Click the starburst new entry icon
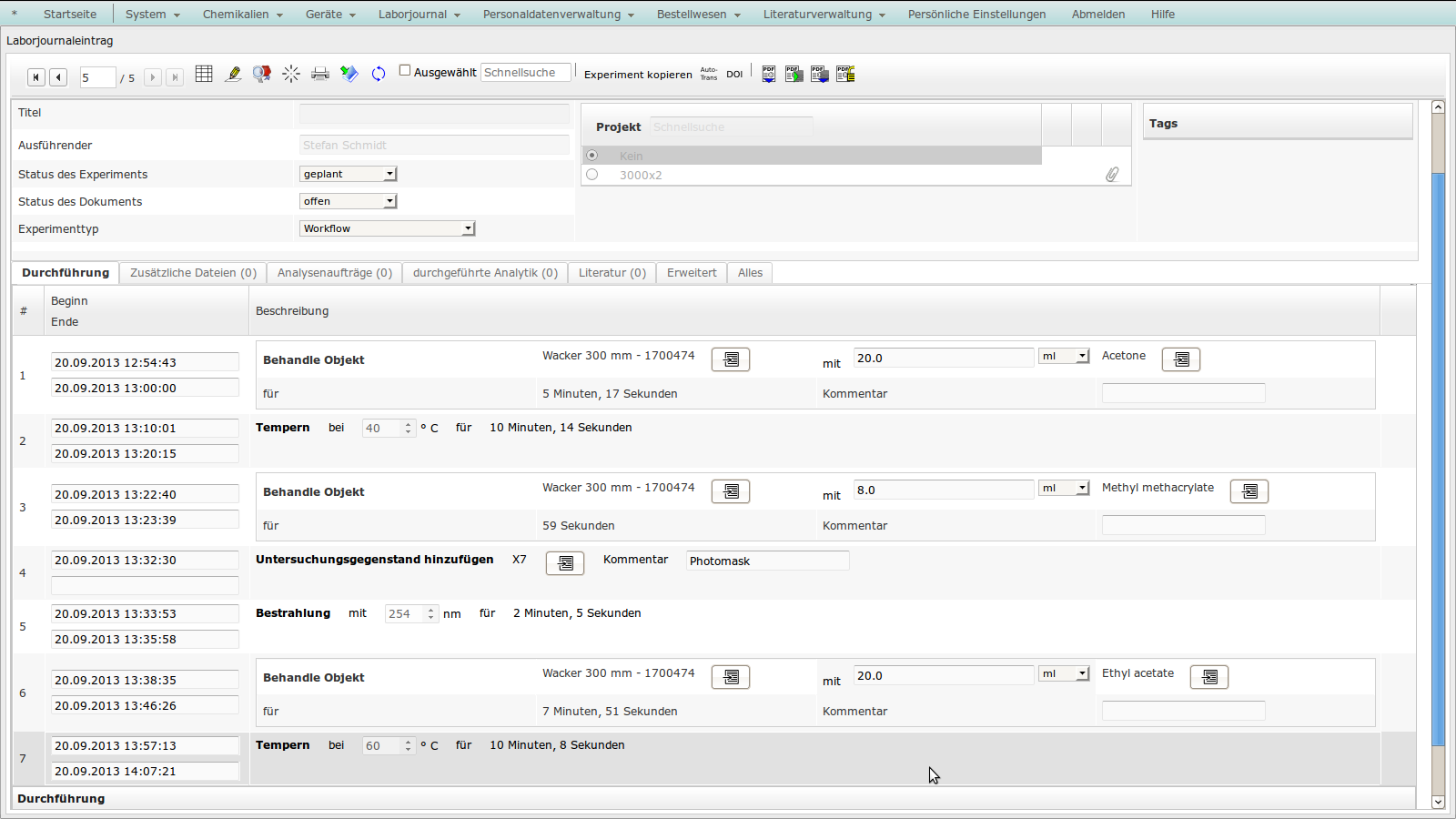The width and height of the screenshot is (1456, 819). pyautogui.click(x=291, y=74)
